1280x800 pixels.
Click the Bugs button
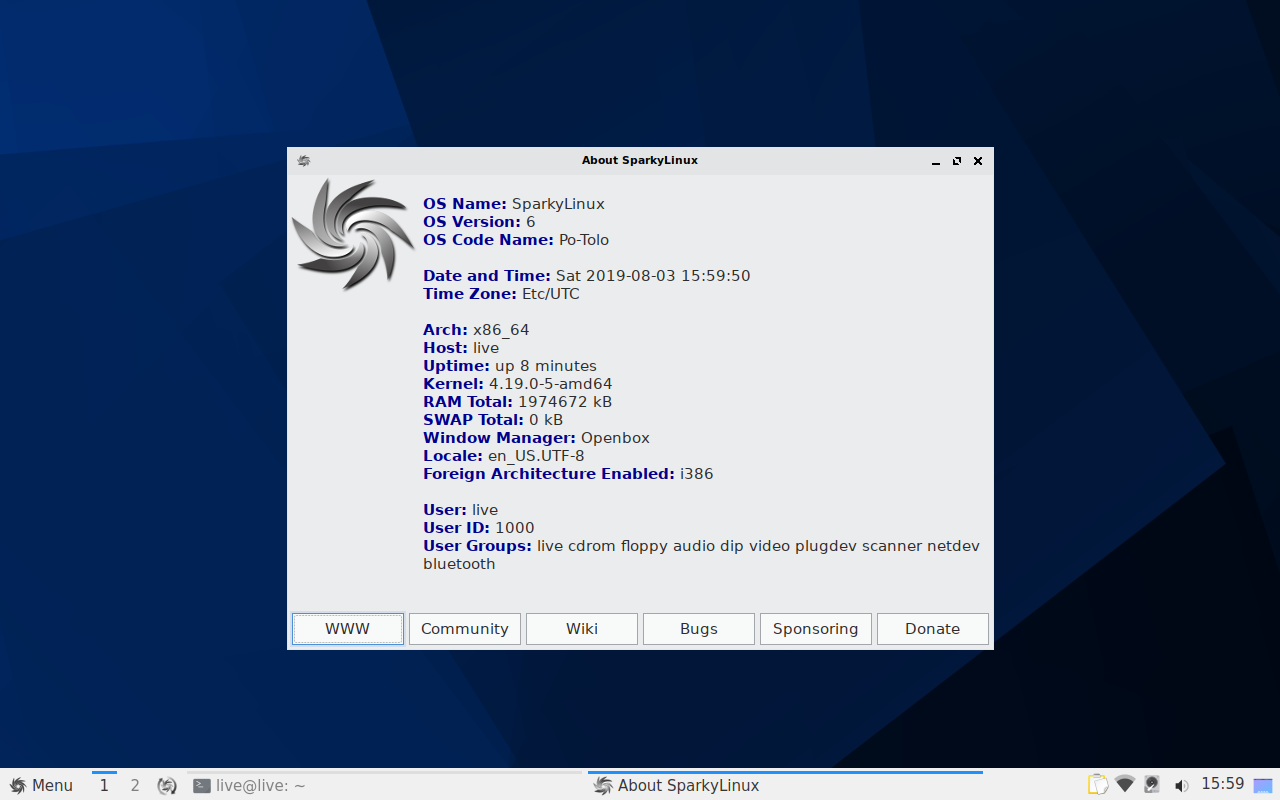699,629
